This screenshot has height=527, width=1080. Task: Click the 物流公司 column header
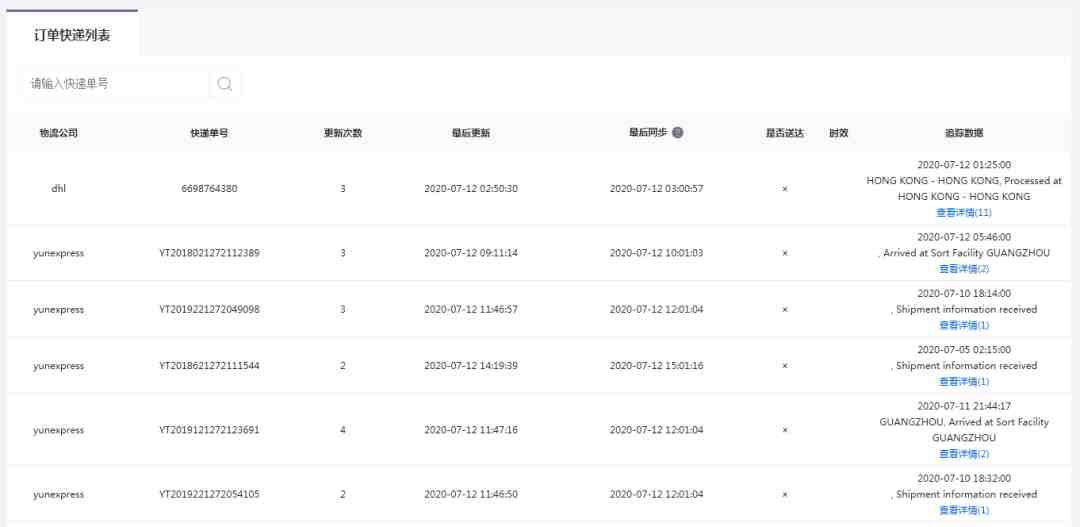coord(59,133)
